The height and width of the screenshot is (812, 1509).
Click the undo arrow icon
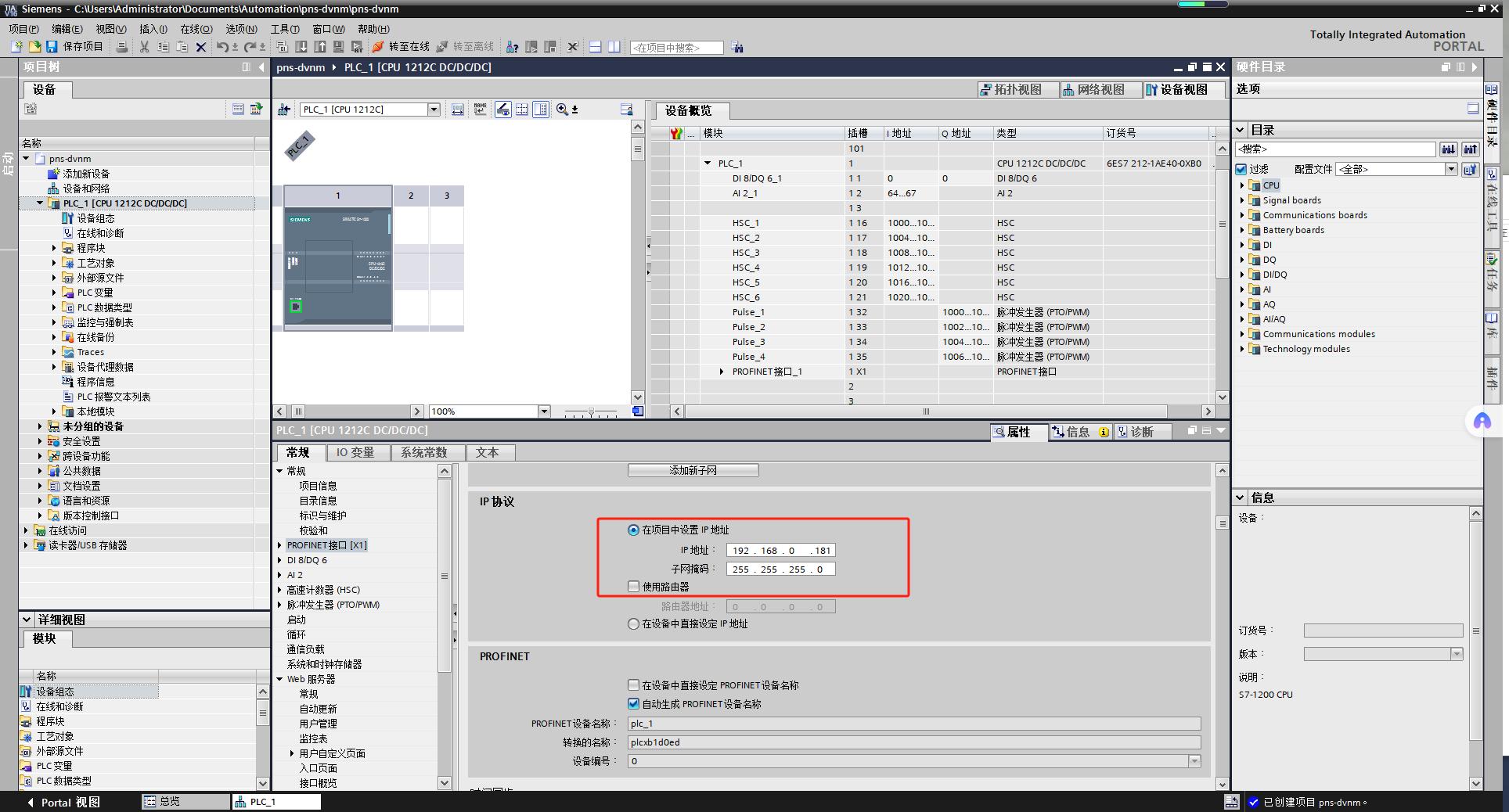point(223,47)
